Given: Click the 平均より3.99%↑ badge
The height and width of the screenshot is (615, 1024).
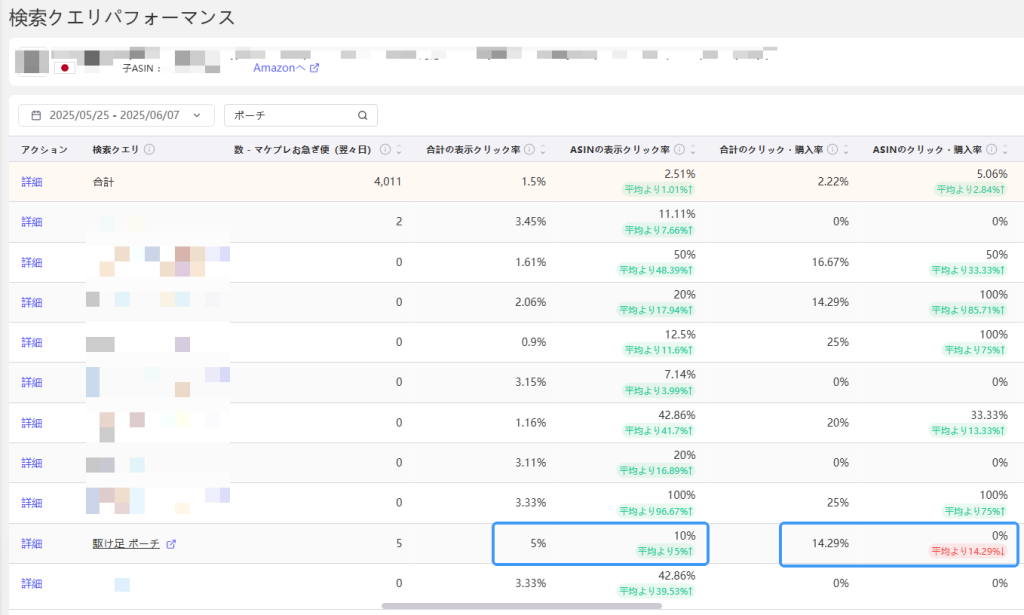Looking at the screenshot, I should click(658, 390).
